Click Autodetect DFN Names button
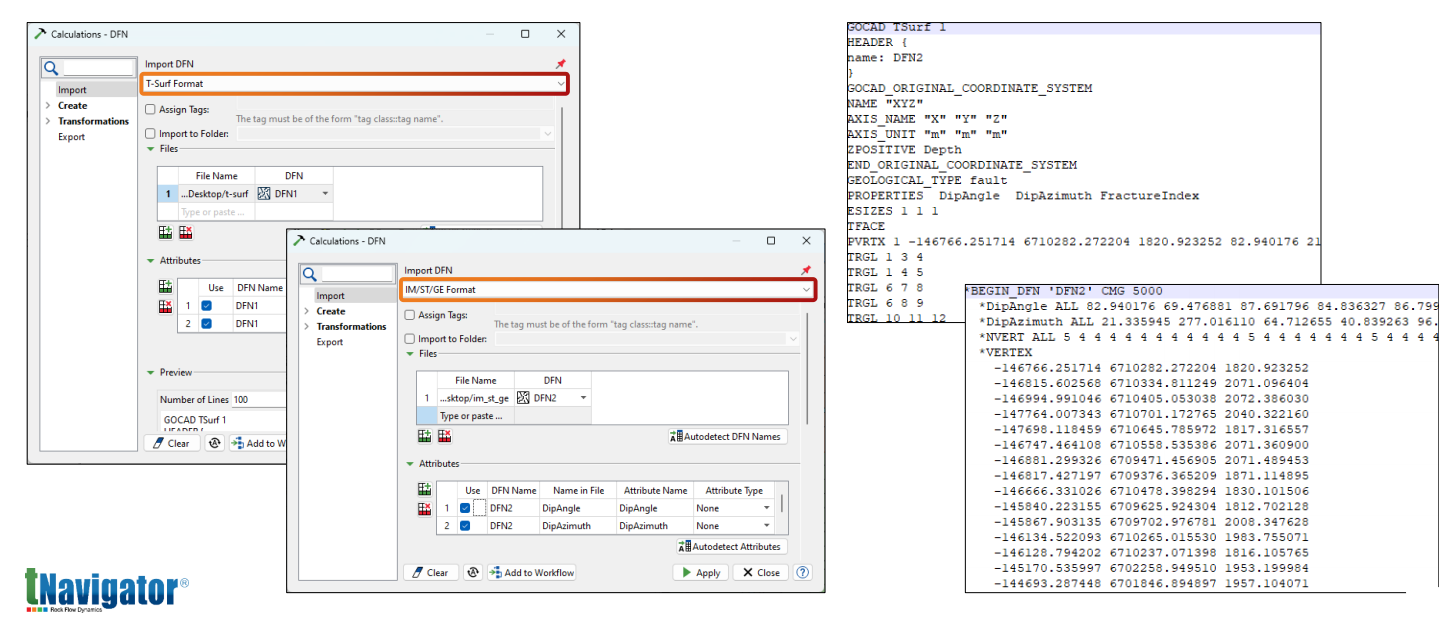Image resolution: width=1439 pixels, height=620 pixels. point(728,437)
